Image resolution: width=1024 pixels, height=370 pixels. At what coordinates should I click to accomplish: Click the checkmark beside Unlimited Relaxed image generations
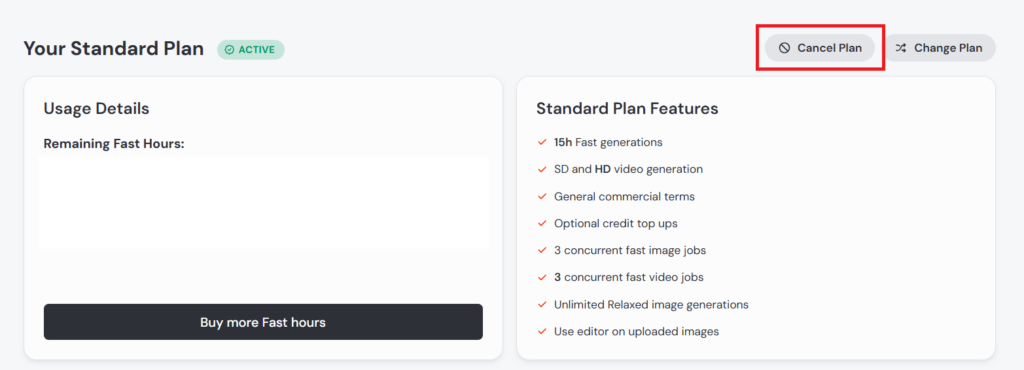pos(541,305)
